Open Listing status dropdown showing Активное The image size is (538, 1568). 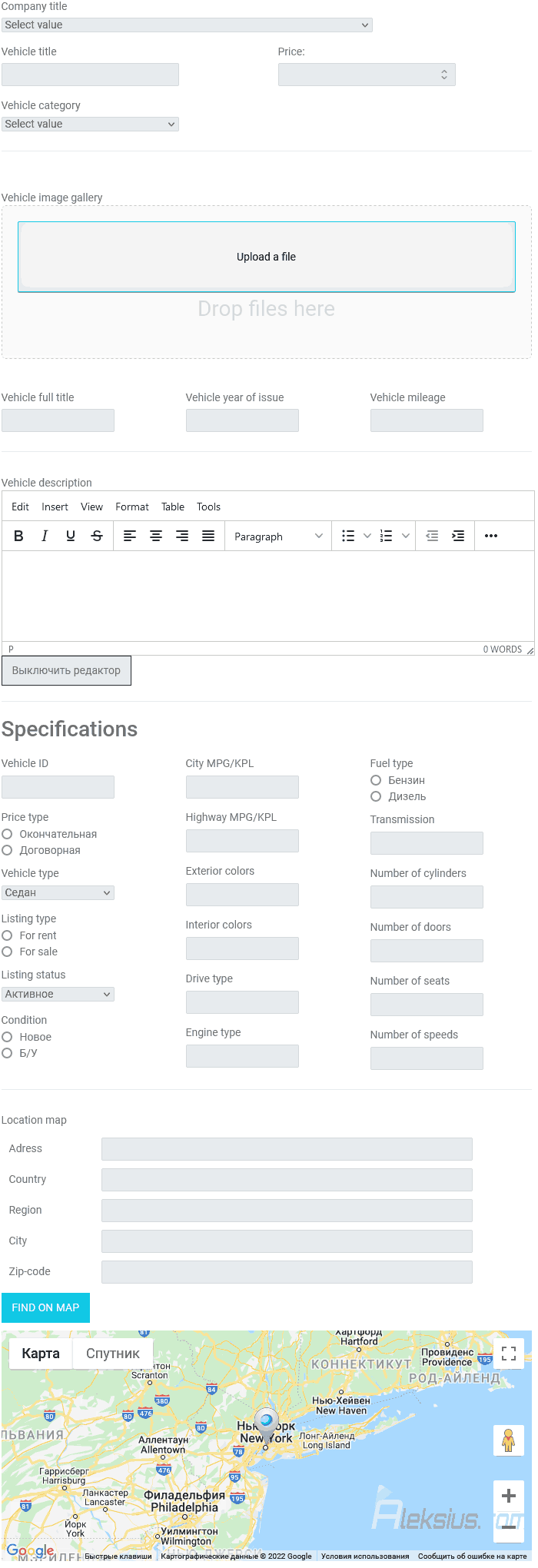pos(58,994)
